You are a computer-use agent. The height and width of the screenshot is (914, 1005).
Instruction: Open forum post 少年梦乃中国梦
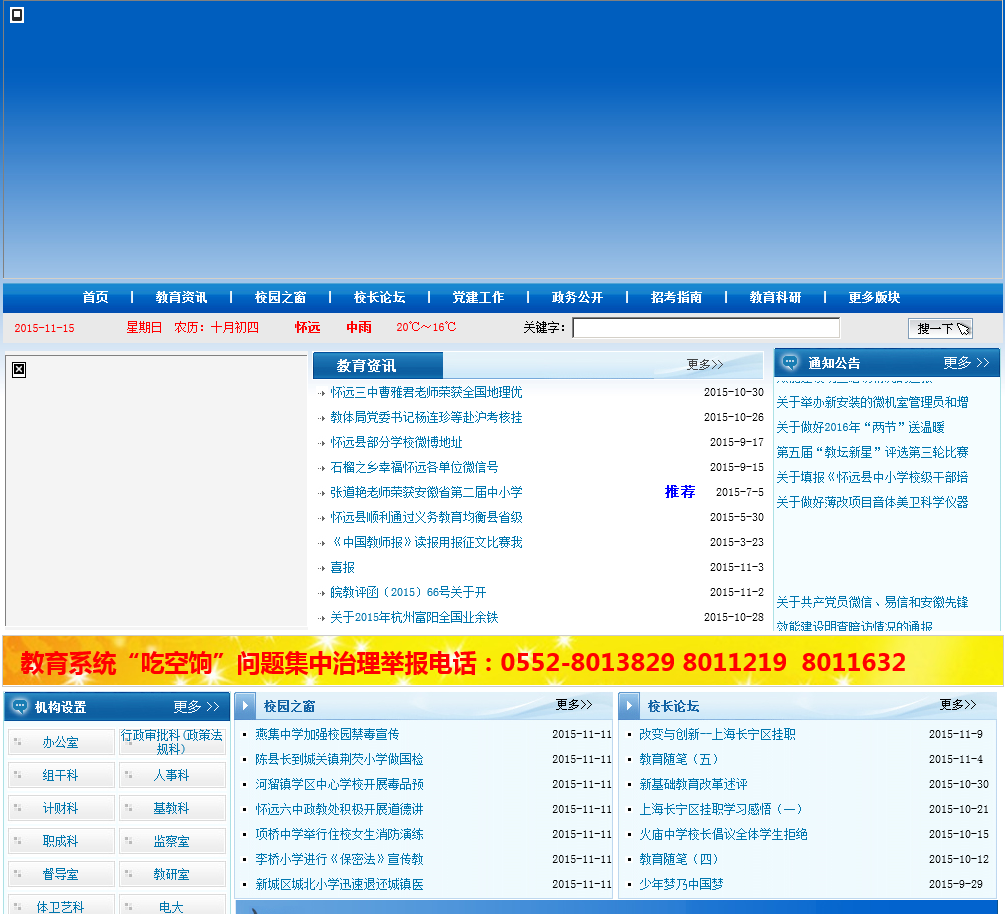(681, 884)
